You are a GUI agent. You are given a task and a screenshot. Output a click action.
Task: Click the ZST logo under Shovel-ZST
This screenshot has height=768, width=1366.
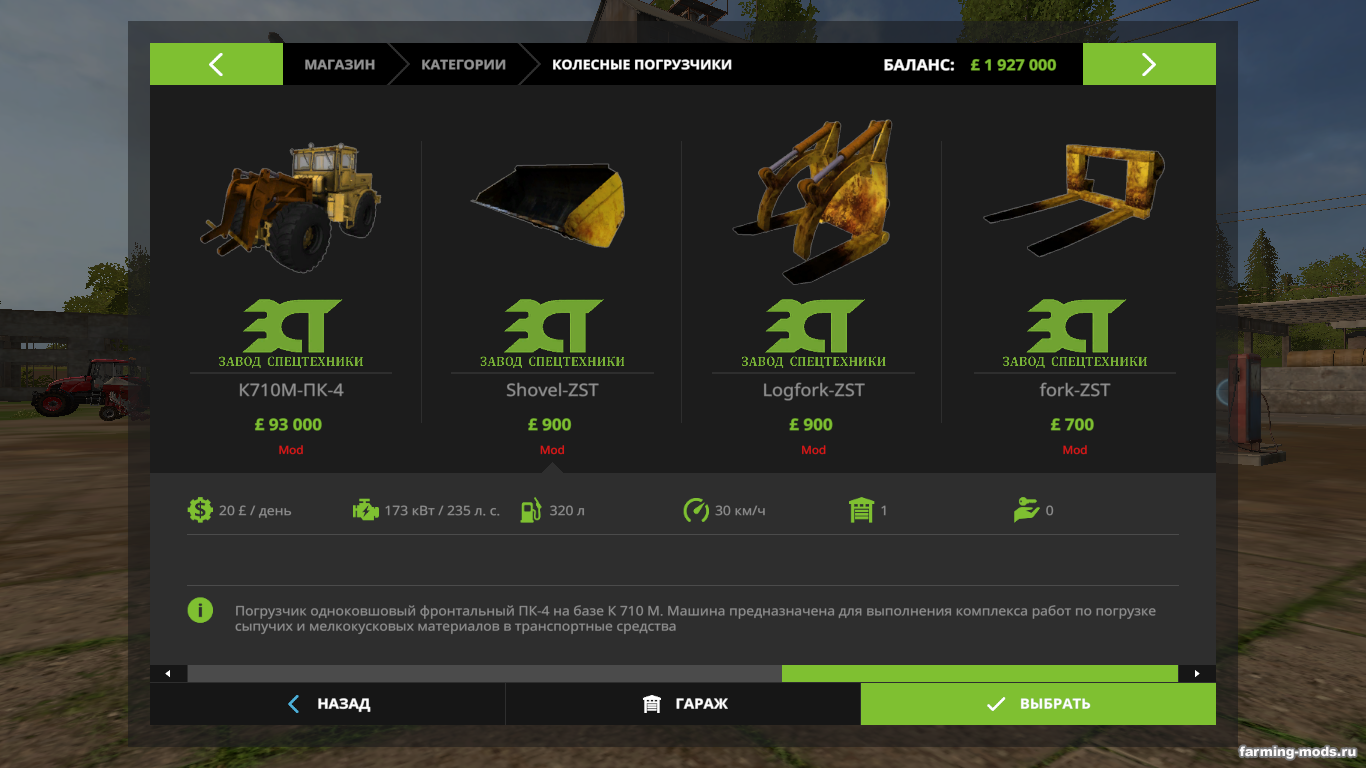coord(552,333)
